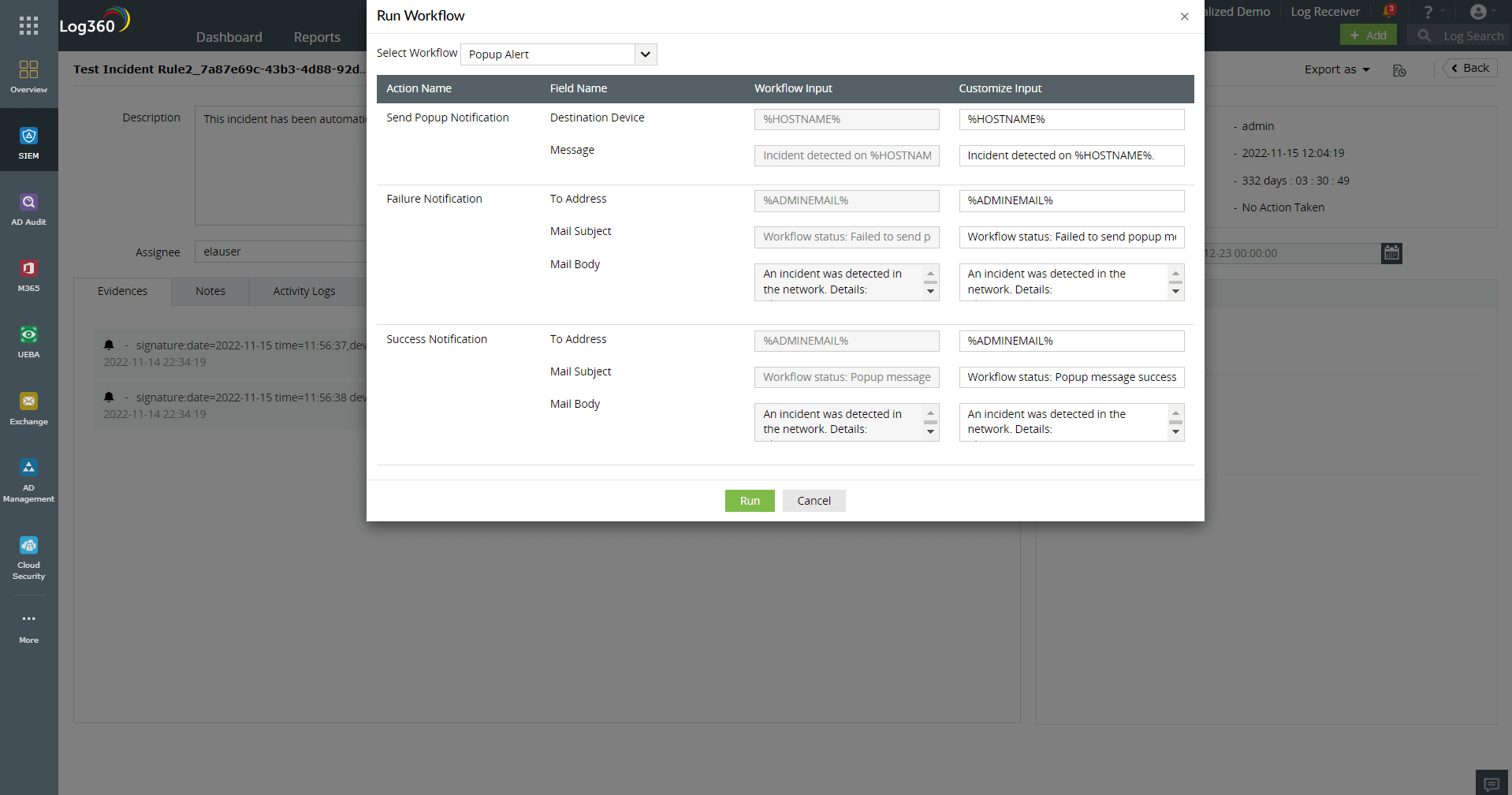Open the user account avatar menu
The height and width of the screenshot is (795, 1512).
tap(1478, 12)
